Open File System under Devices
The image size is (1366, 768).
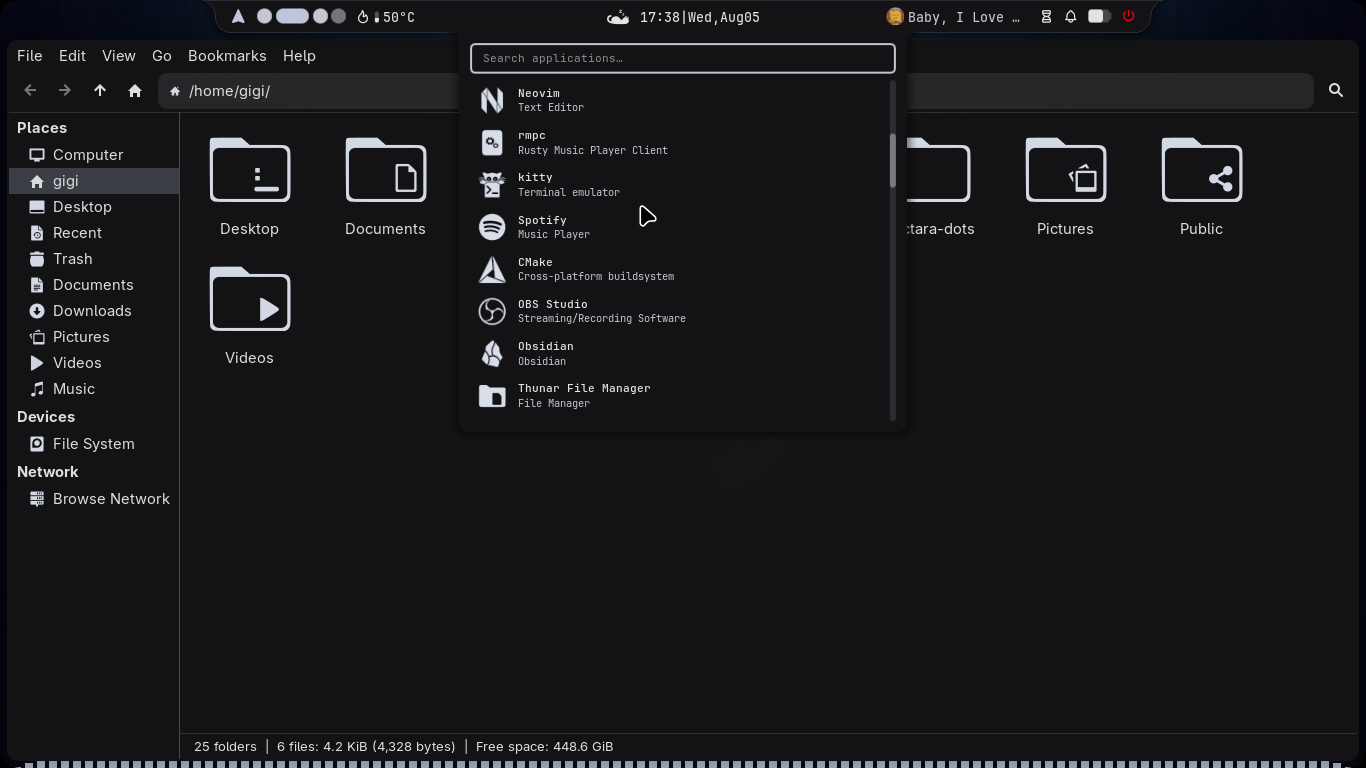(x=94, y=444)
